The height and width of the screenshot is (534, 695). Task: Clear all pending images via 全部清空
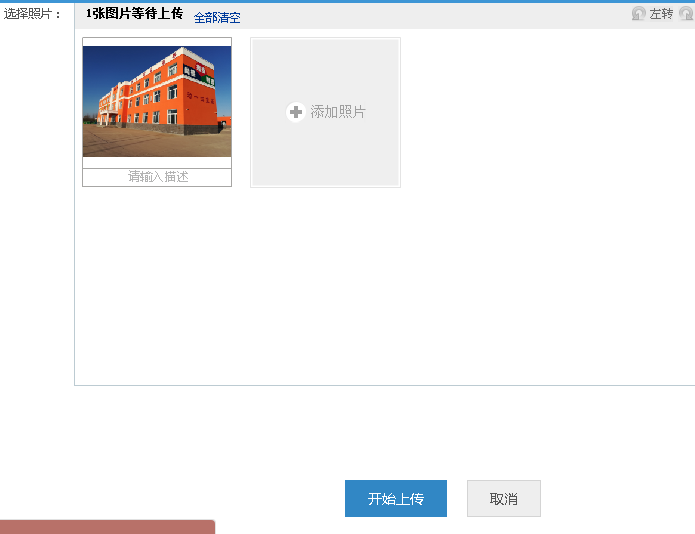tap(217, 18)
